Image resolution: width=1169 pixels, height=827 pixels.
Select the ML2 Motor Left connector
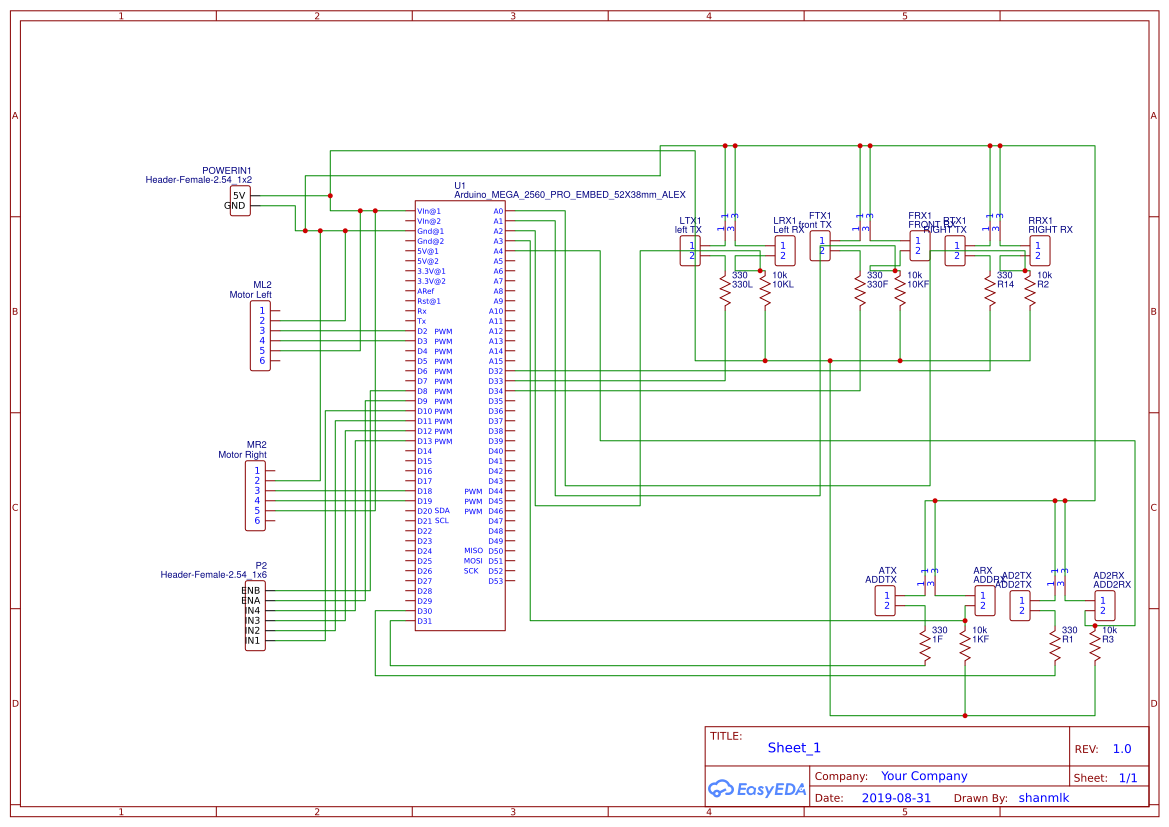coord(260,335)
